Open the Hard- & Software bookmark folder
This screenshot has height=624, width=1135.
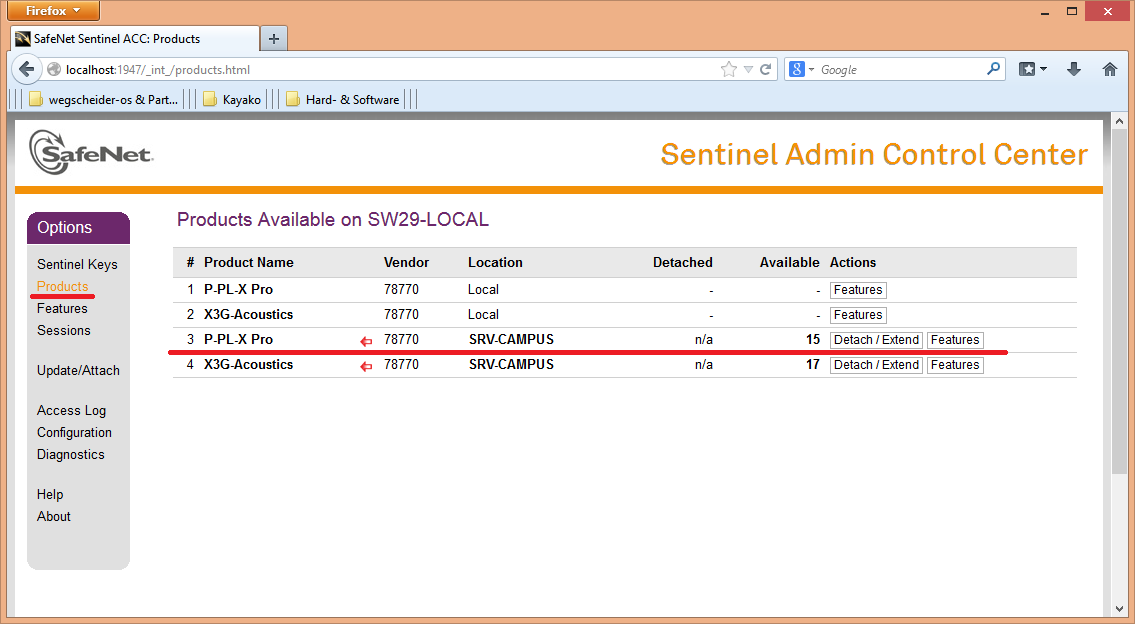tap(342, 100)
